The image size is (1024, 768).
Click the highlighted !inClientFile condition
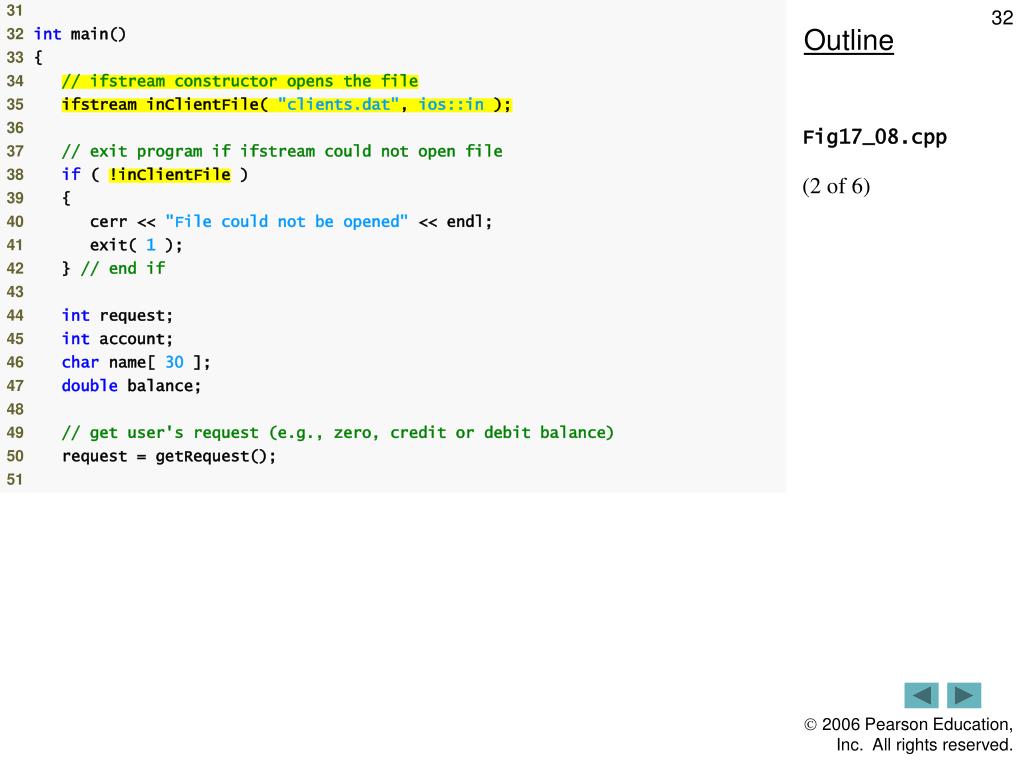(170, 175)
